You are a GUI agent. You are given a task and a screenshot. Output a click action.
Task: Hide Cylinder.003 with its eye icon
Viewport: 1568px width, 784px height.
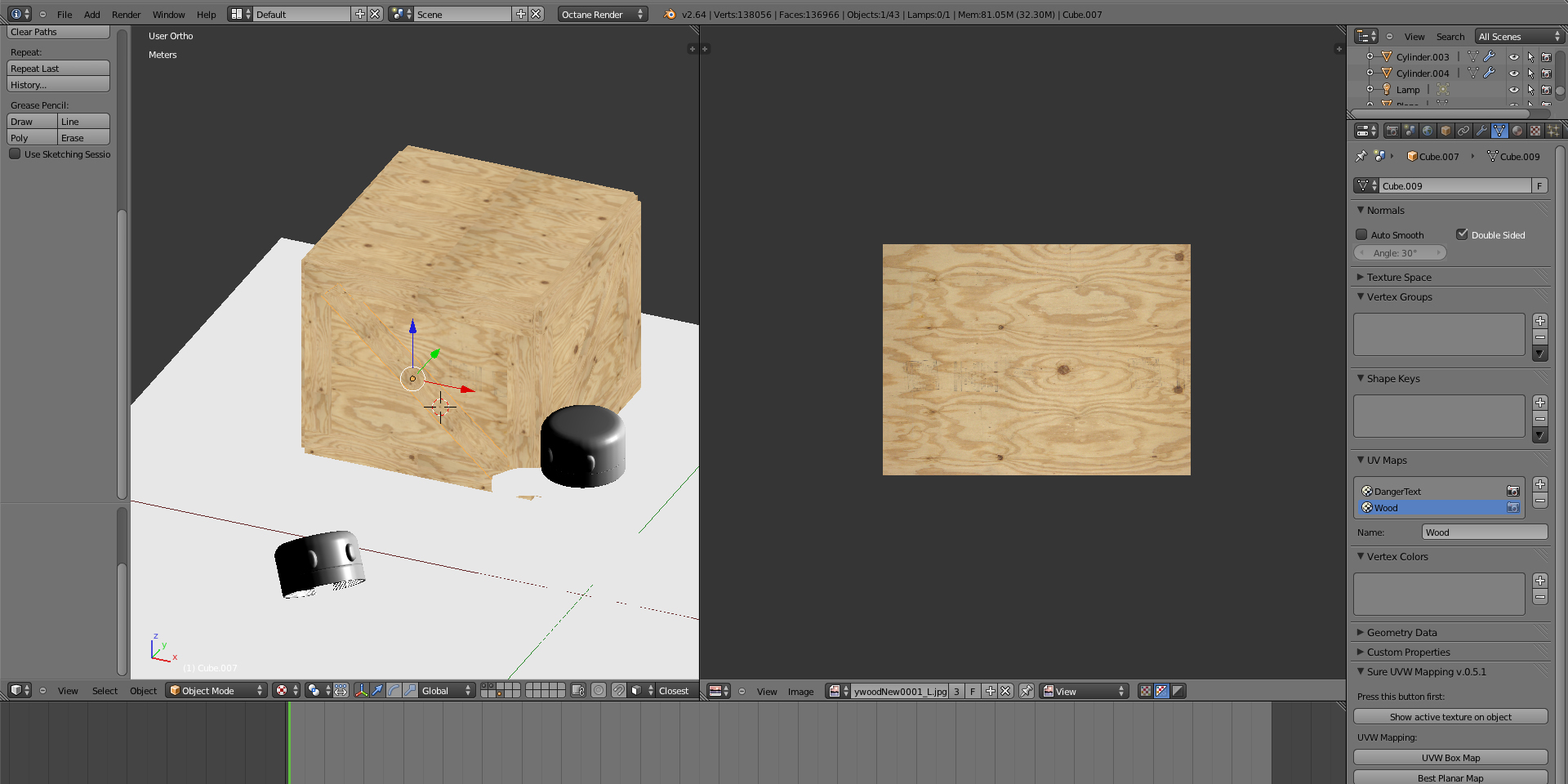[1514, 56]
